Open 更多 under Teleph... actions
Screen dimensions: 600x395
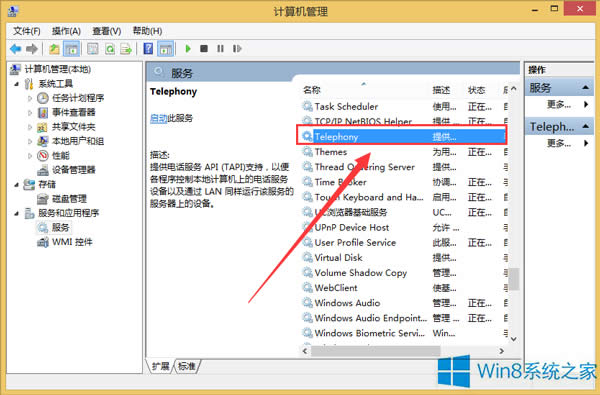point(559,143)
